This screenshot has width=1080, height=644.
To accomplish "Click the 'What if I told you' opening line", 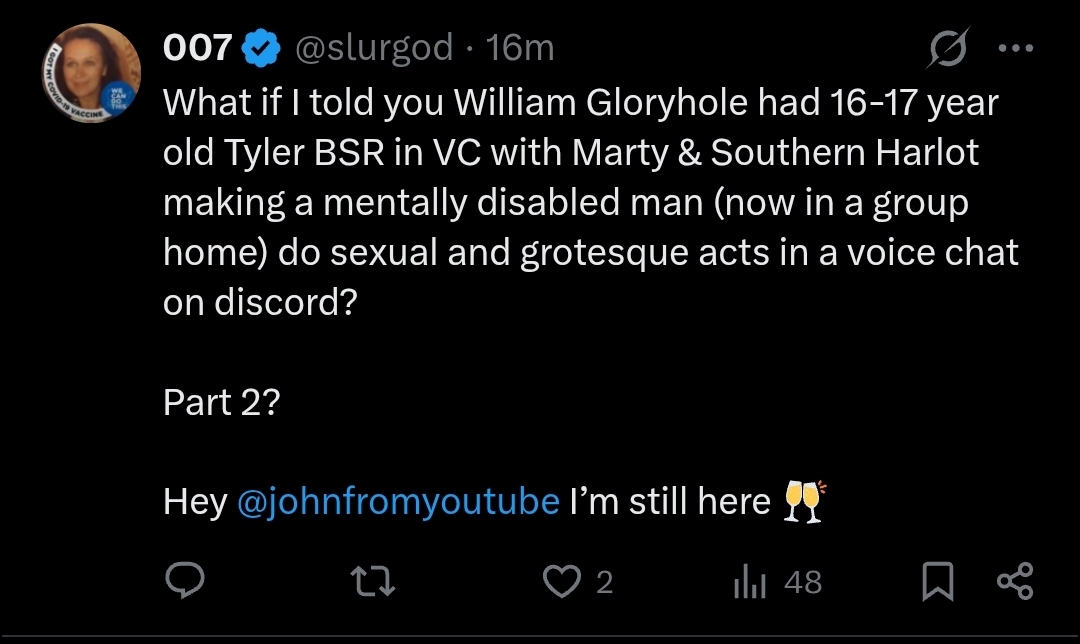I will pos(303,103).
